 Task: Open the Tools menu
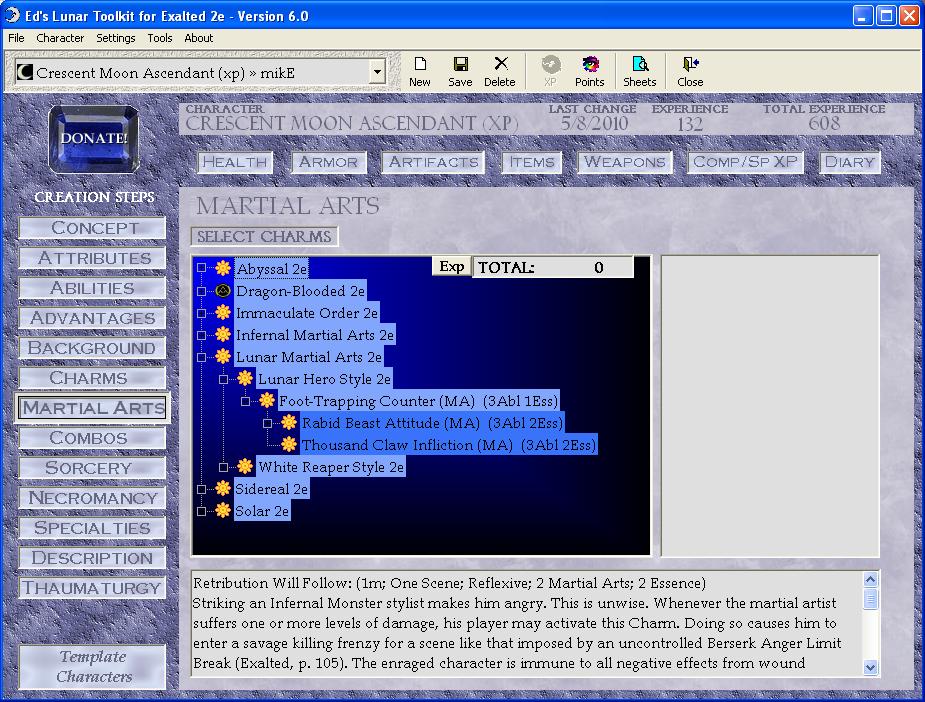[160, 38]
